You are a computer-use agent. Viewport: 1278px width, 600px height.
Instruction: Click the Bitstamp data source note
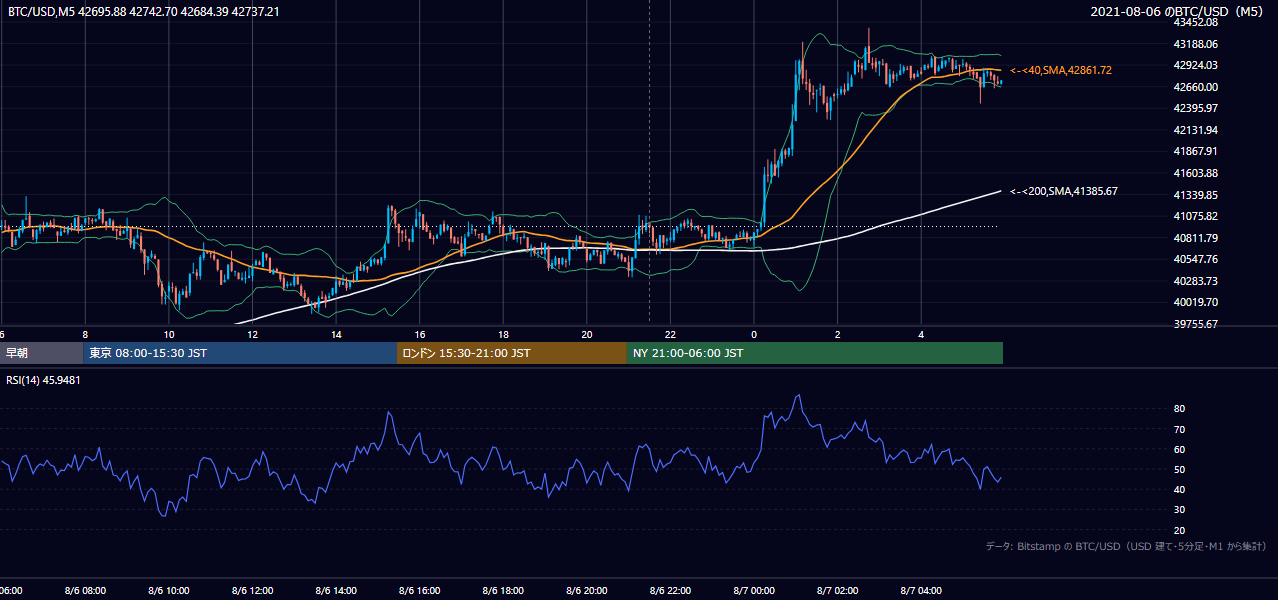(1126, 547)
